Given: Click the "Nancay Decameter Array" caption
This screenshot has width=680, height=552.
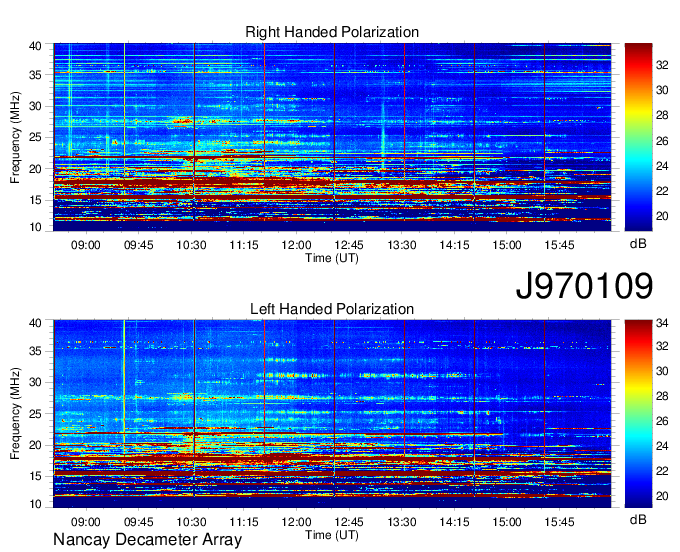Looking at the screenshot, I should point(147,540).
